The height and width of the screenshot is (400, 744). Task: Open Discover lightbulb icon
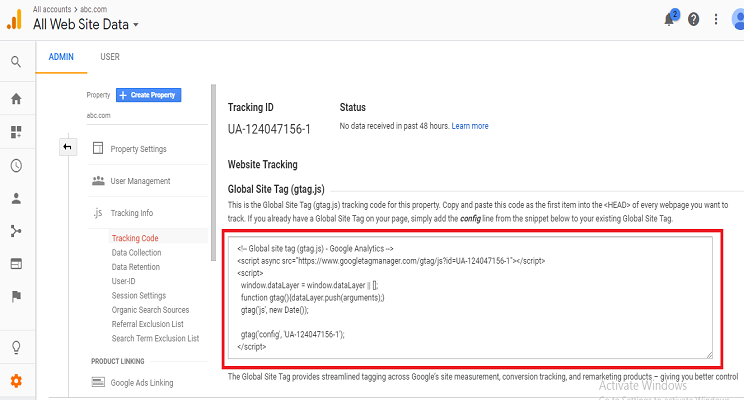pos(16,347)
